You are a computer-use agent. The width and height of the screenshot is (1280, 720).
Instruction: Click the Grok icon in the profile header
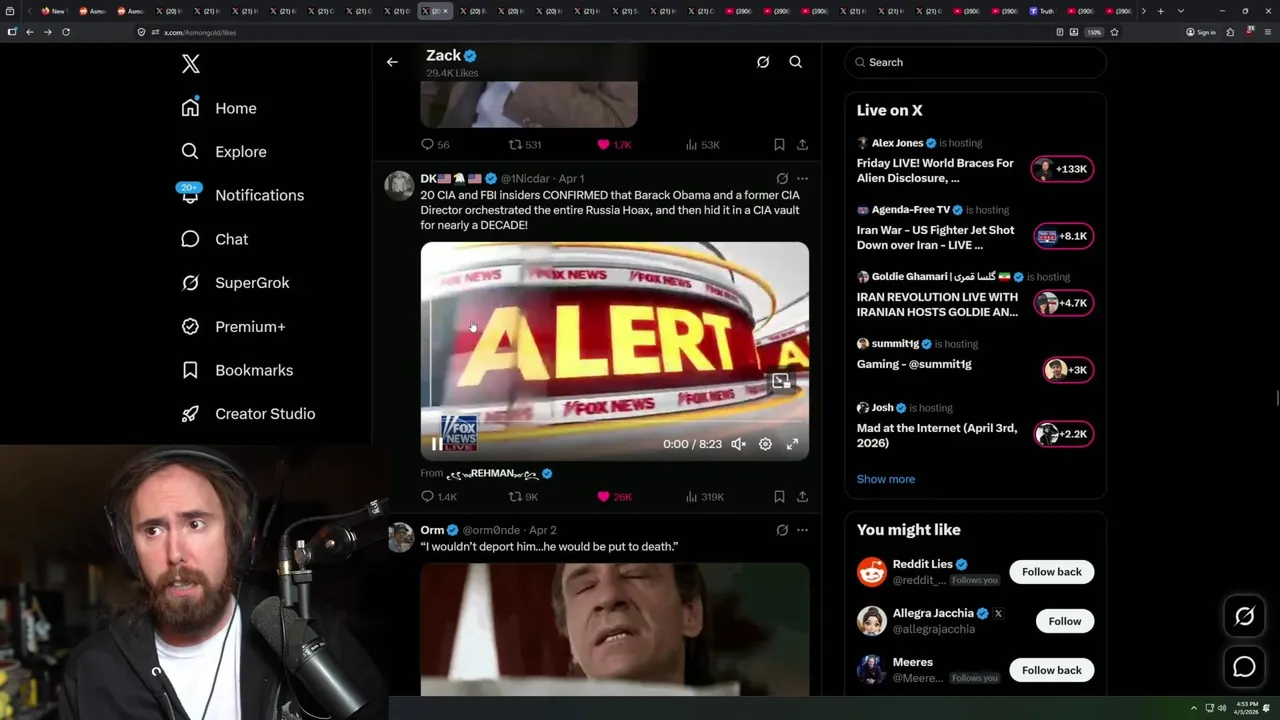(x=763, y=62)
